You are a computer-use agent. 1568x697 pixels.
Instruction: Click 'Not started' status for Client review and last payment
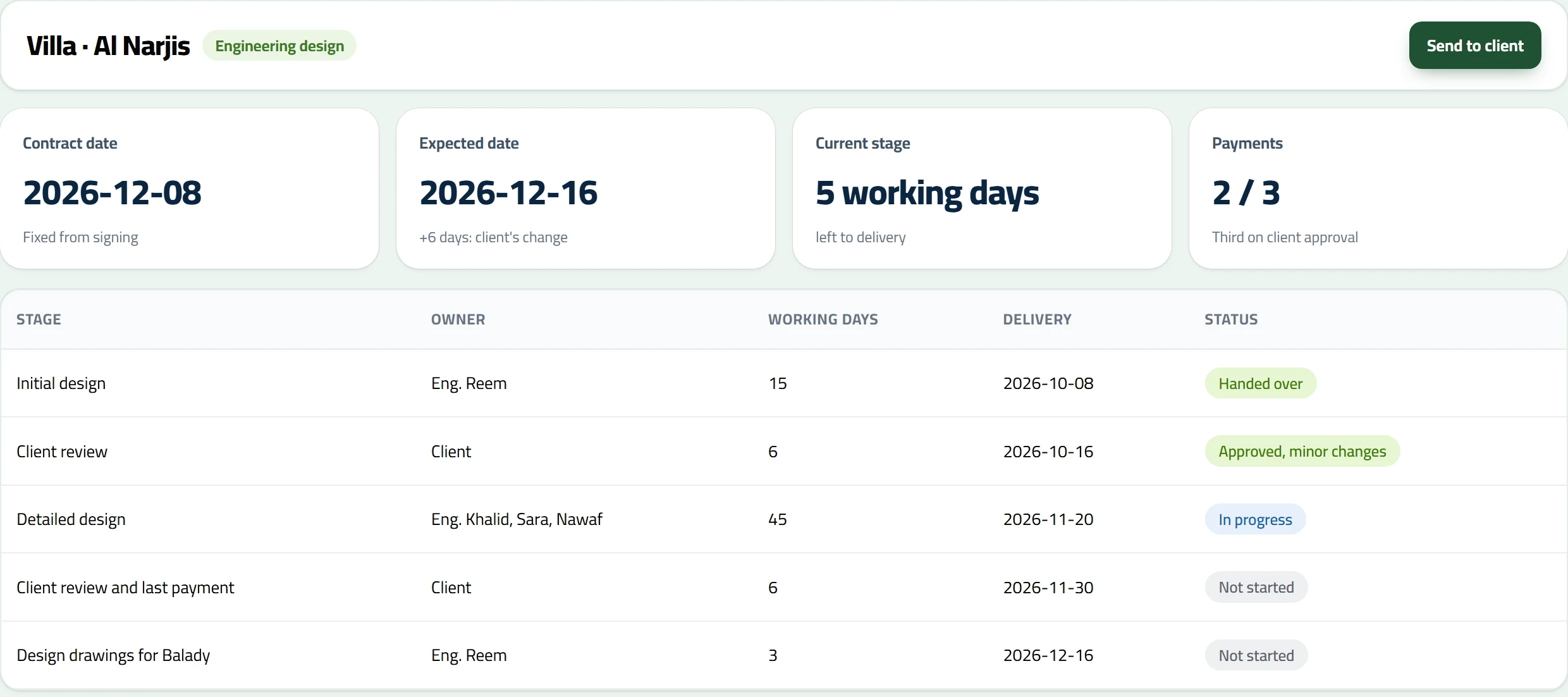1256,588
